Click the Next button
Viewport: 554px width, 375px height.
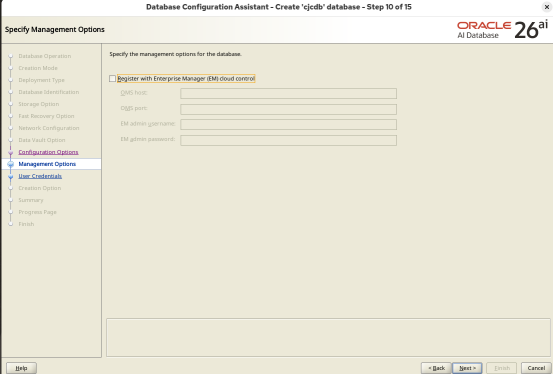tap(467, 368)
